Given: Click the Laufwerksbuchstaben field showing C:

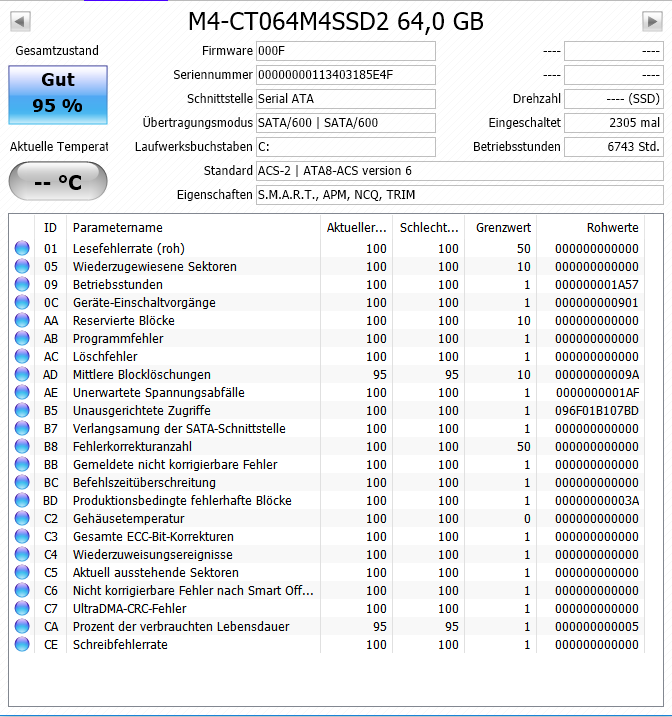Looking at the screenshot, I should click(346, 147).
